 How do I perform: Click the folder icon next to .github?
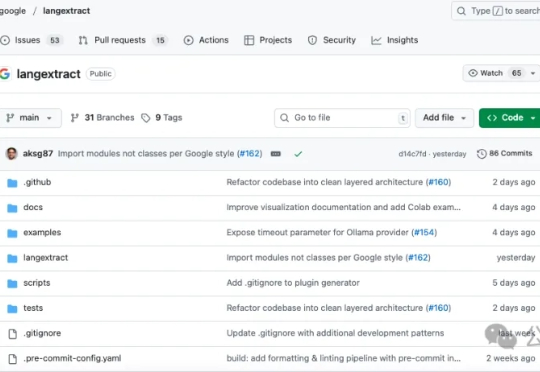pos(12,183)
